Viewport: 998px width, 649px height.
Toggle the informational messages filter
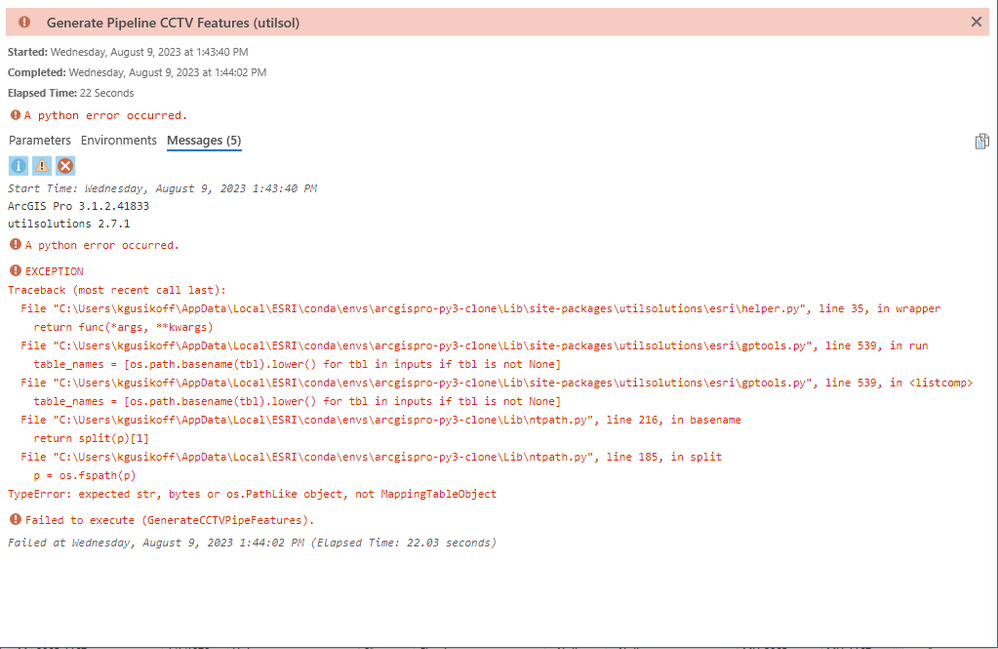(19, 166)
